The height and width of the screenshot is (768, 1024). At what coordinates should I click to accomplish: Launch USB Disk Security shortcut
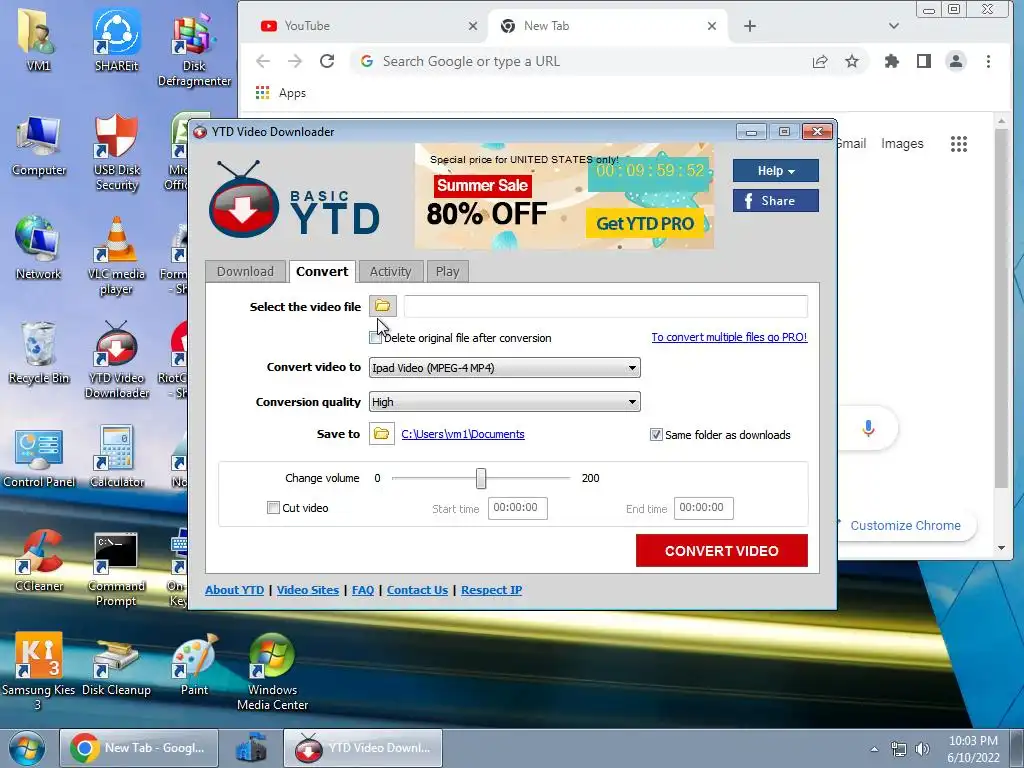pos(116,152)
